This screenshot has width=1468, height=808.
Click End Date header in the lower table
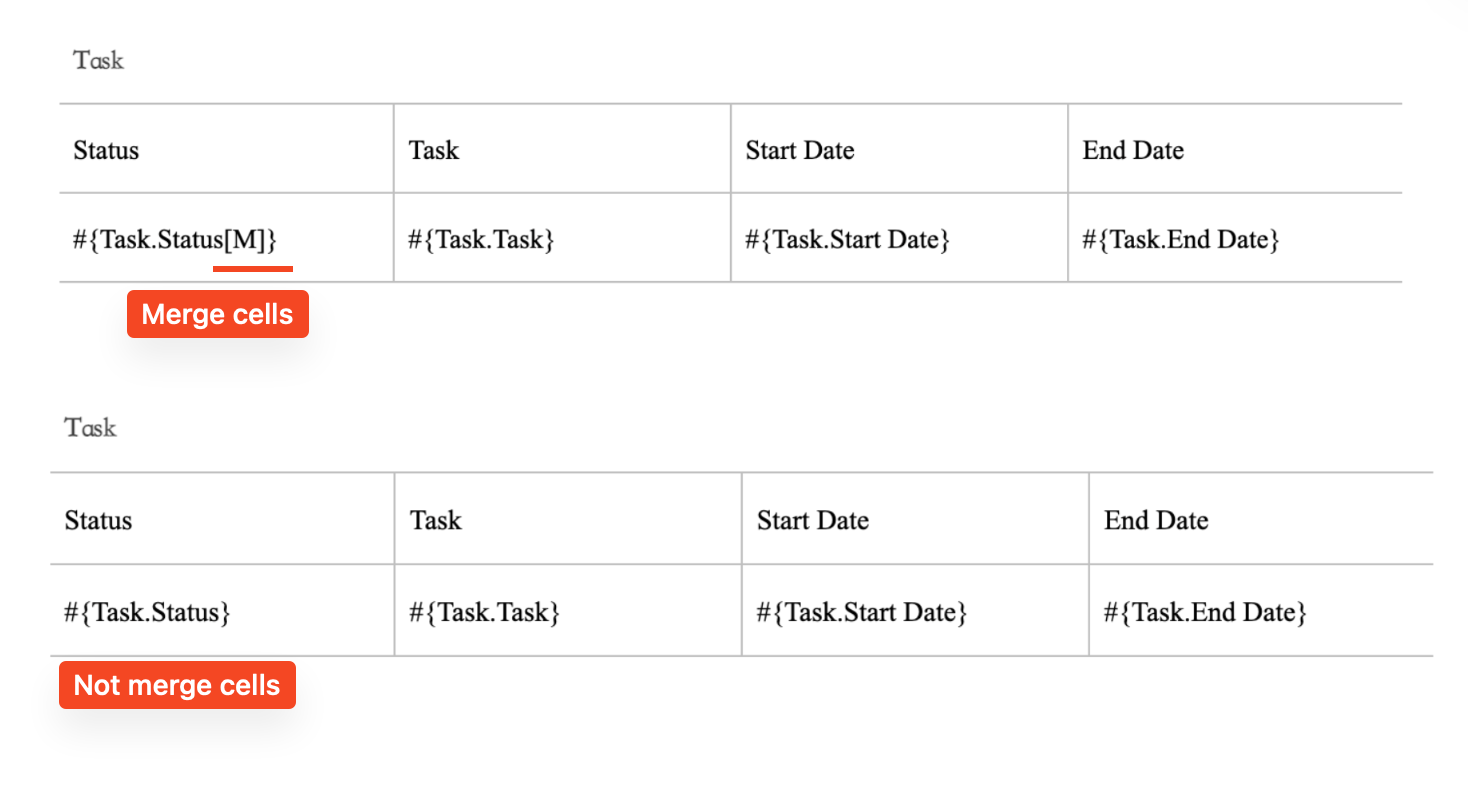[1155, 520]
